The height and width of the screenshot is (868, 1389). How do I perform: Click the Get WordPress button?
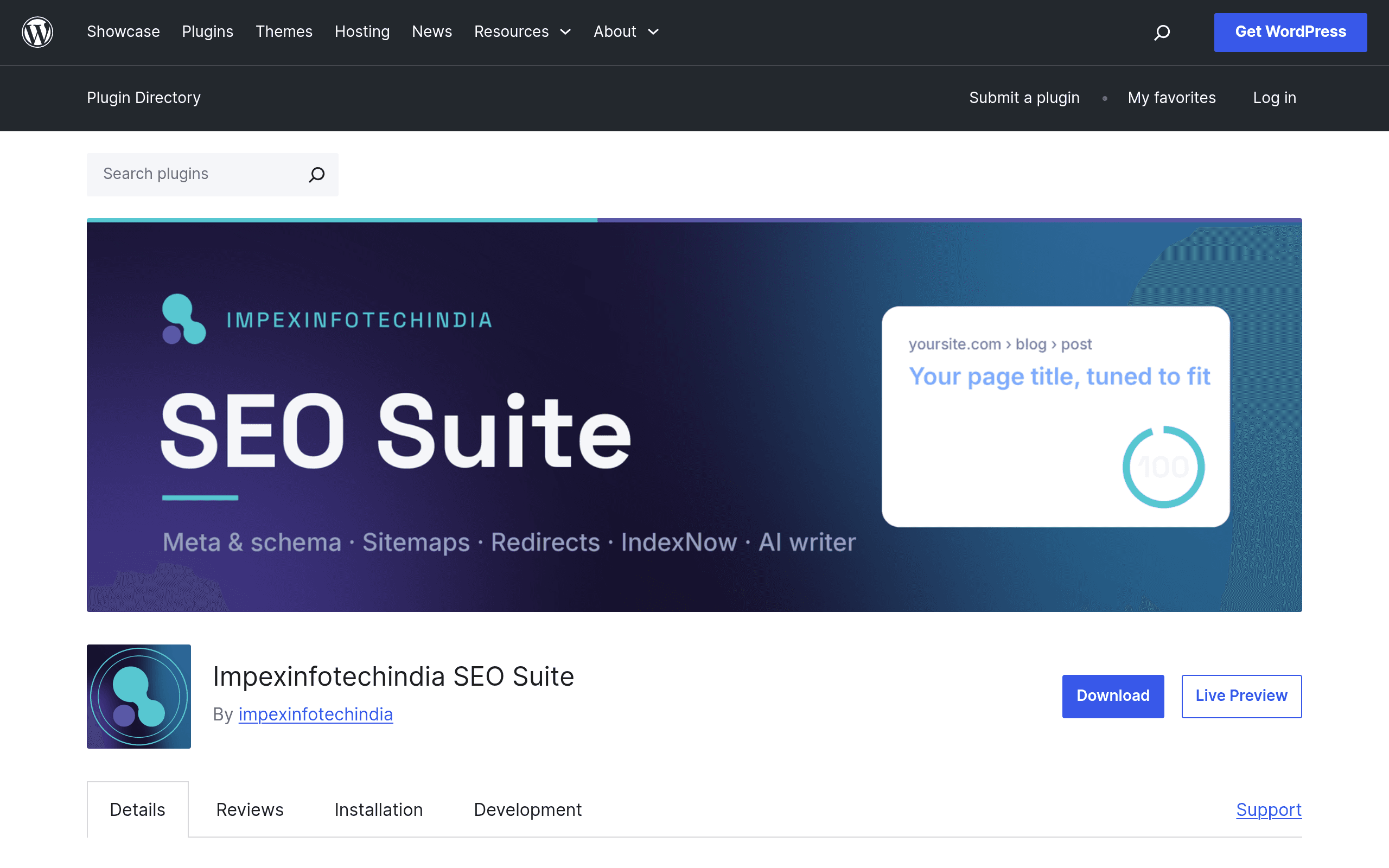(1290, 32)
